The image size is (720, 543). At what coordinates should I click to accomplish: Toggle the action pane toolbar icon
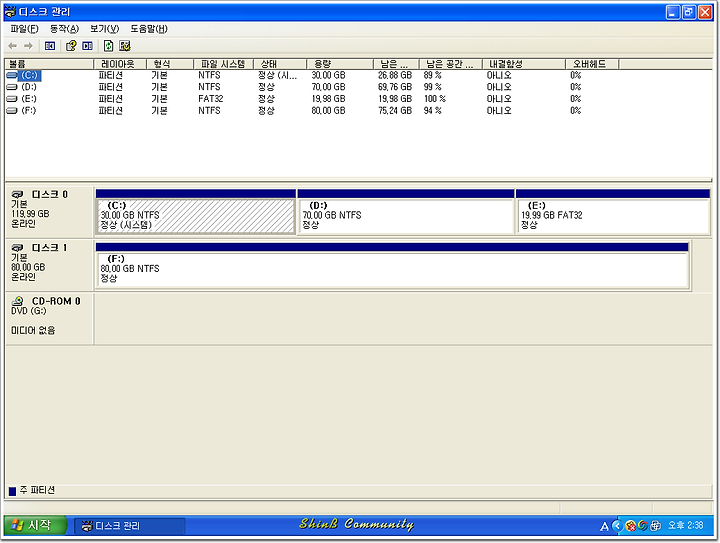[87, 46]
